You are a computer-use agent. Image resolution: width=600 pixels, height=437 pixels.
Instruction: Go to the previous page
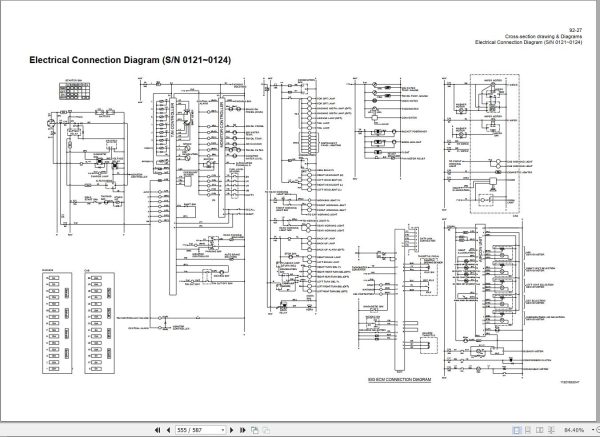[x=168, y=430]
